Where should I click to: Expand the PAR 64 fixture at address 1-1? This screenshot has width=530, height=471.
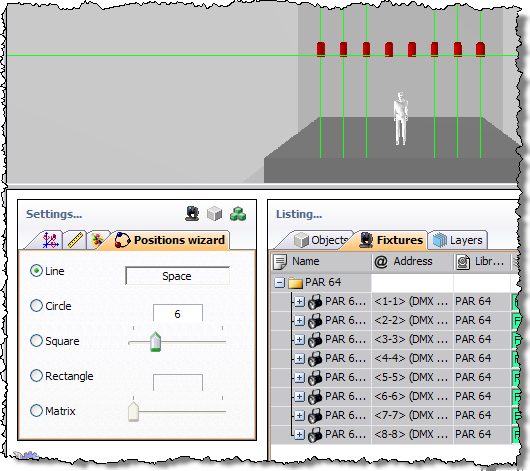tap(299, 301)
